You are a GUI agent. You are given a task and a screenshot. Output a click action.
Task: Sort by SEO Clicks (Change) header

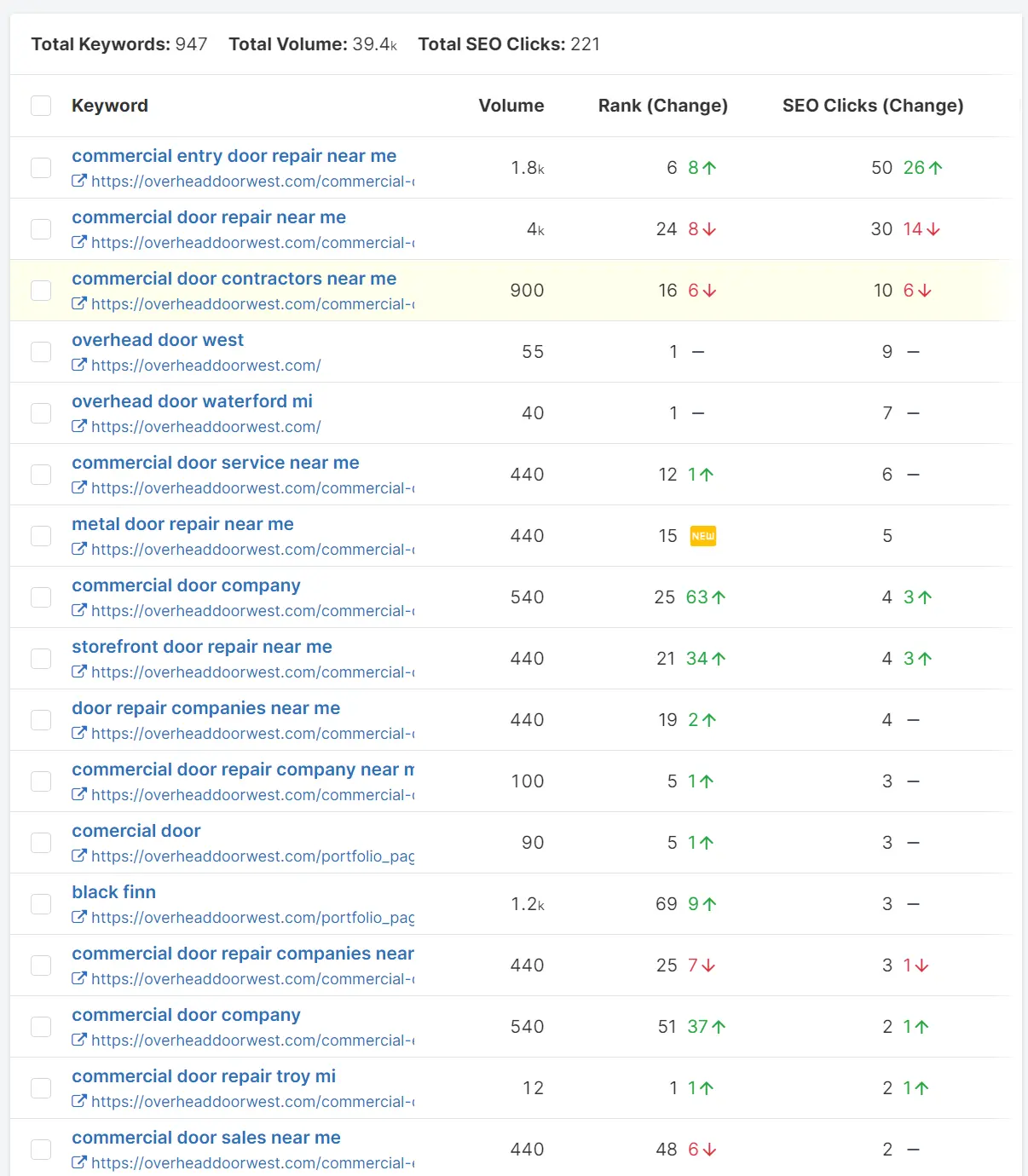point(873,106)
